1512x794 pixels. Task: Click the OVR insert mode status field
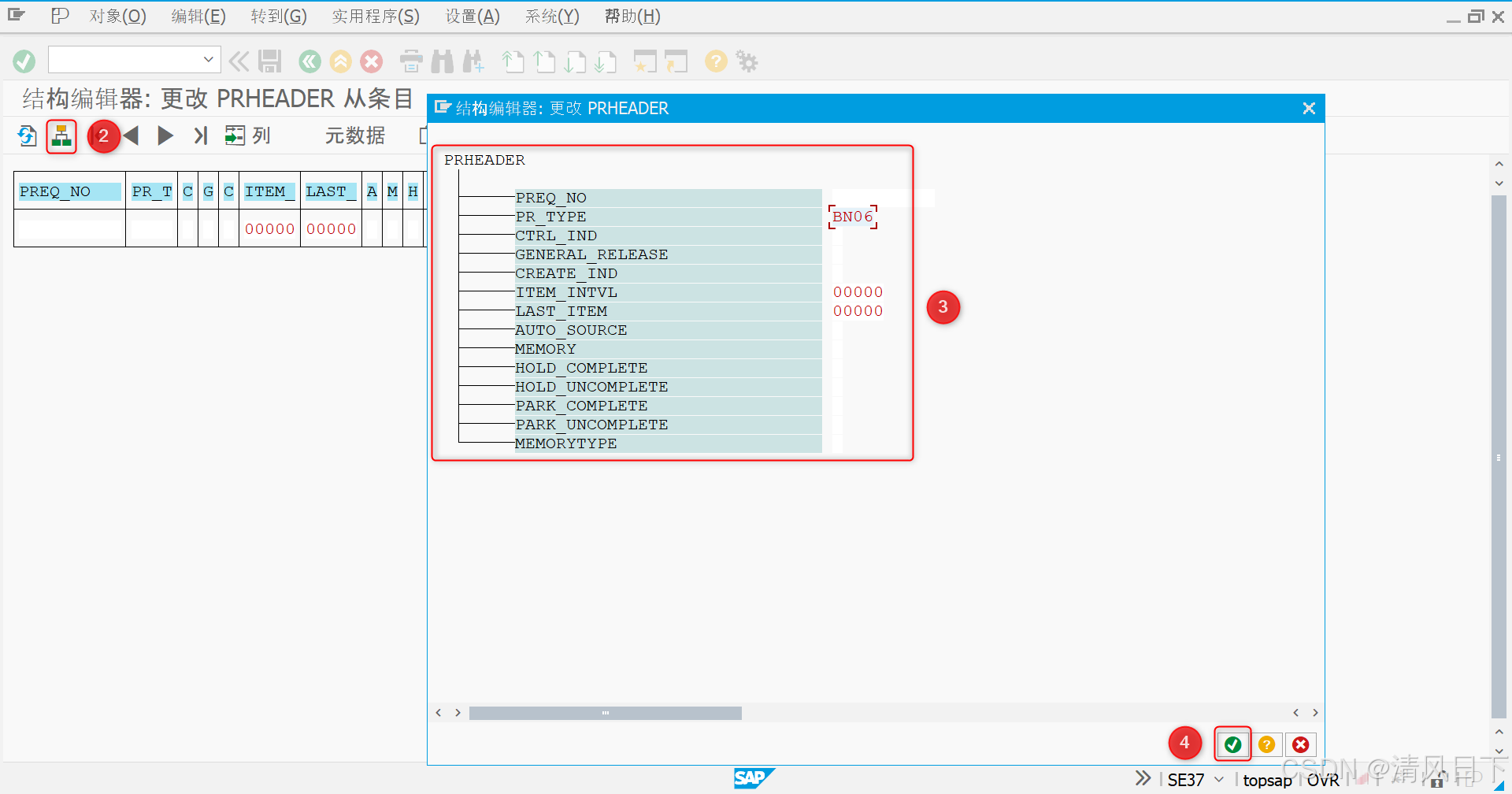tap(1323, 780)
